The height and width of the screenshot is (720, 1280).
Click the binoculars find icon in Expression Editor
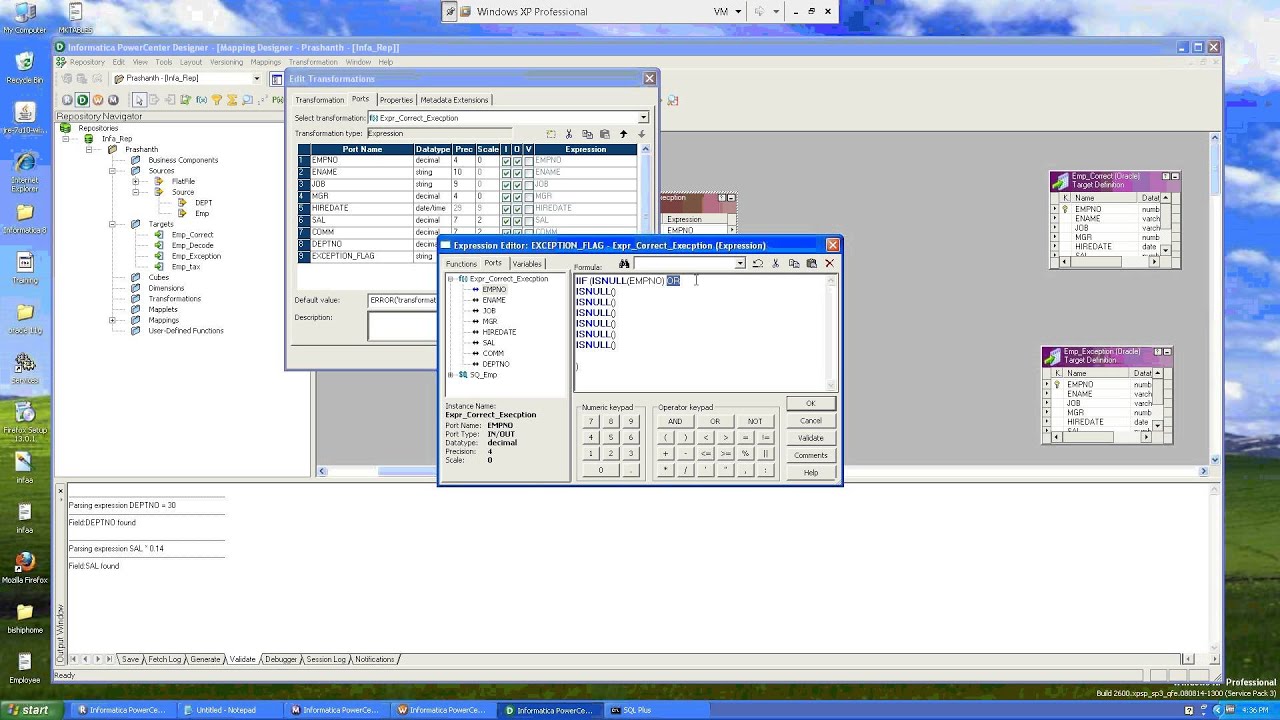click(x=624, y=264)
